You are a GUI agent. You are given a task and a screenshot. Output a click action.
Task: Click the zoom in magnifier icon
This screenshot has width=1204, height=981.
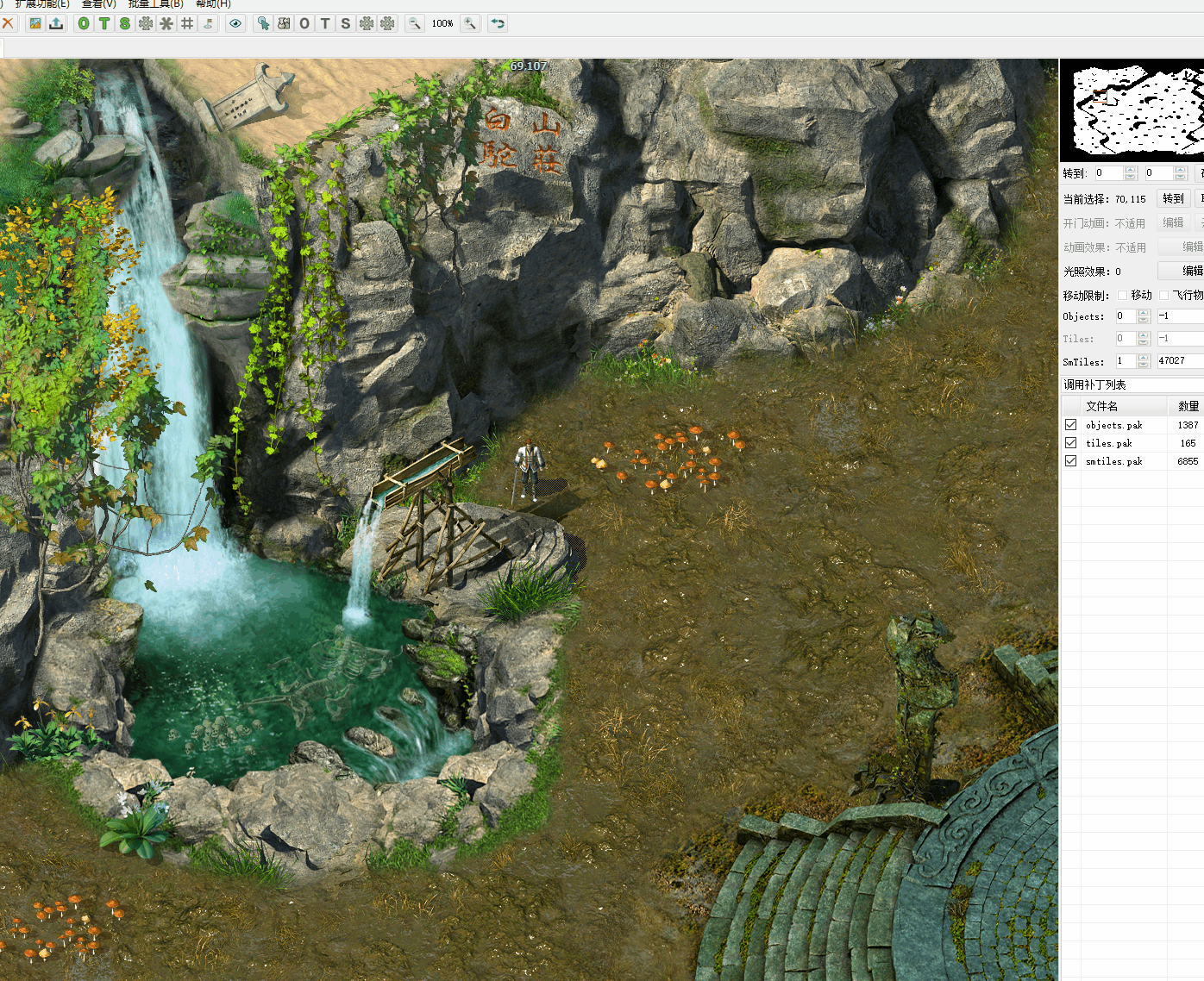(x=470, y=23)
